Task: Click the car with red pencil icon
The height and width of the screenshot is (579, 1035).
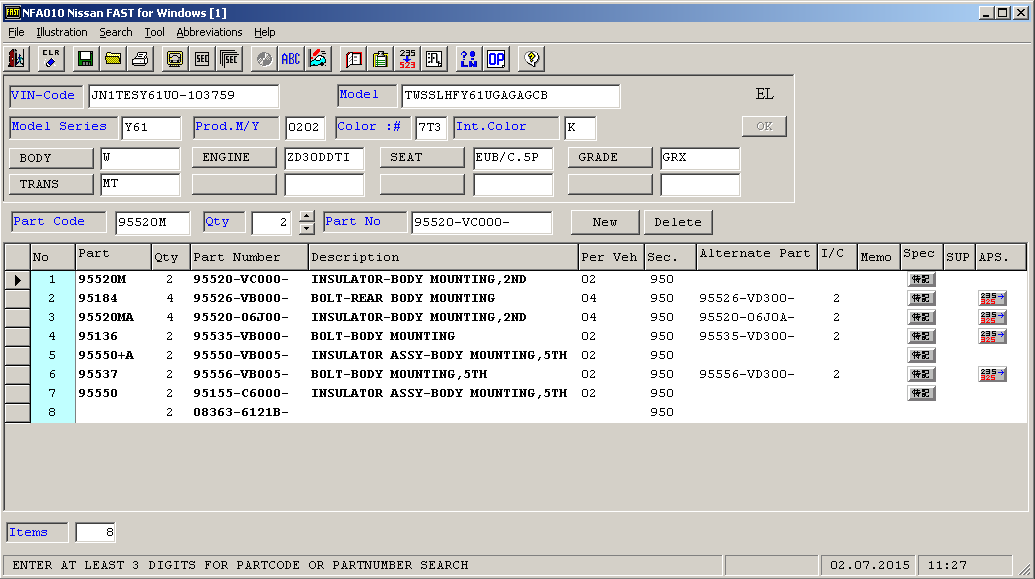Action: click(318, 59)
